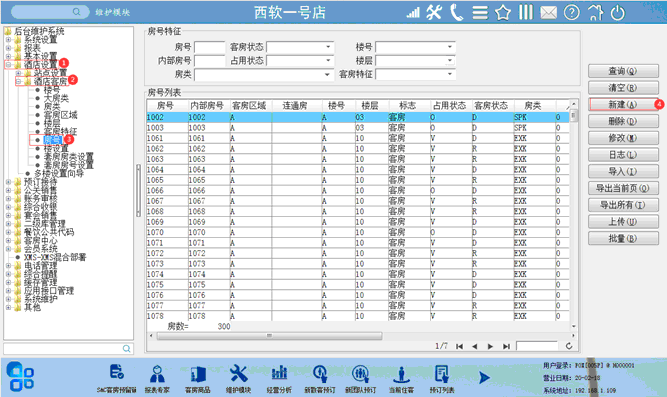Click the 内部房号 input field
Image resolution: width=667 pixels, height=397 pixels.
point(210,60)
